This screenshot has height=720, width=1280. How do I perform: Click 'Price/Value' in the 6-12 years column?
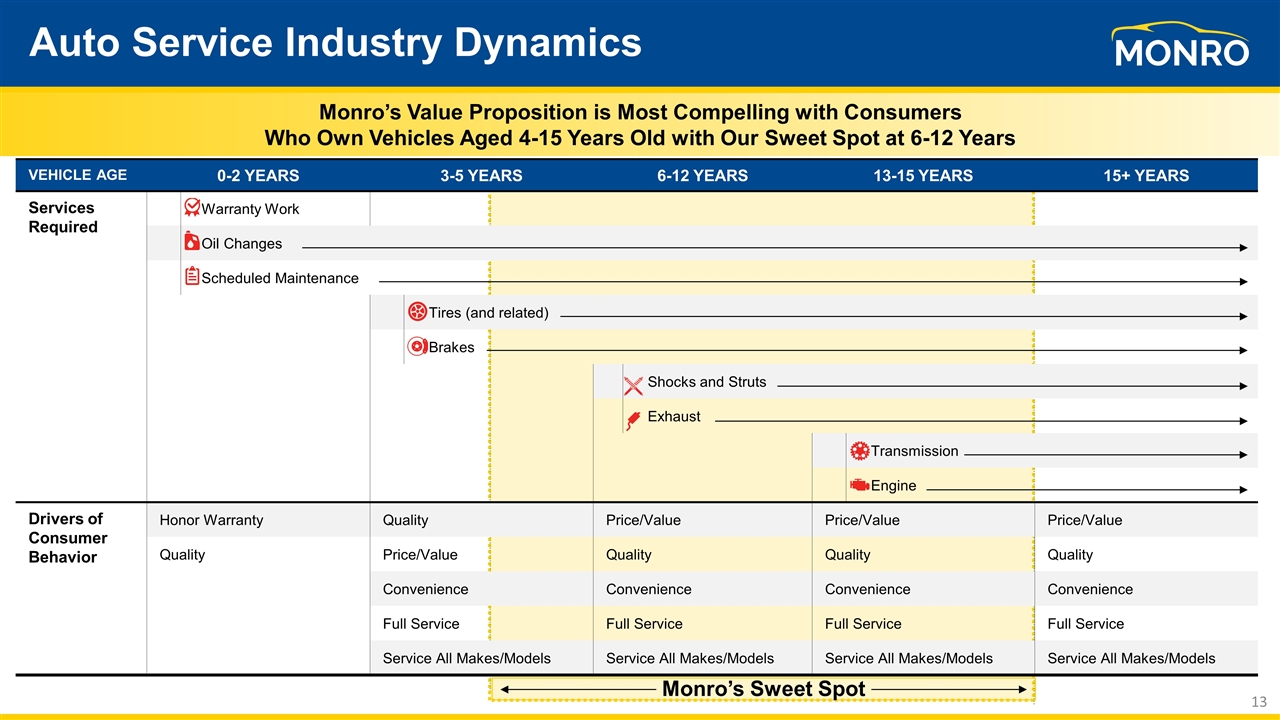tap(643, 520)
